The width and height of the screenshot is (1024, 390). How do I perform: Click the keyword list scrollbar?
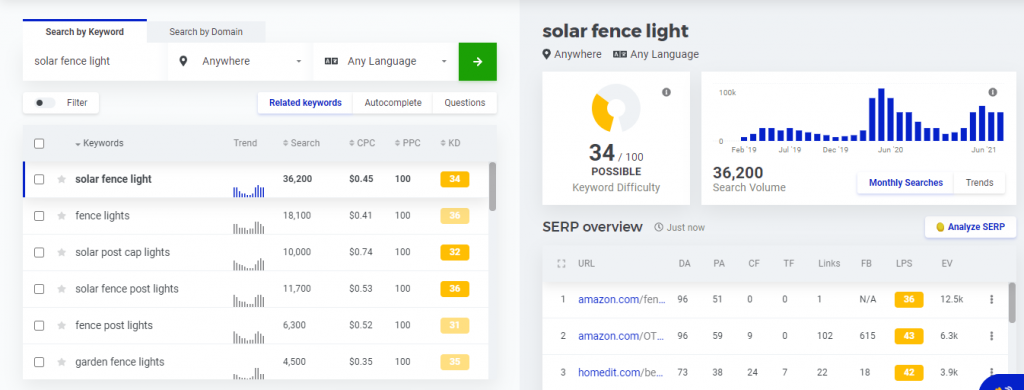tap(492, 186)
